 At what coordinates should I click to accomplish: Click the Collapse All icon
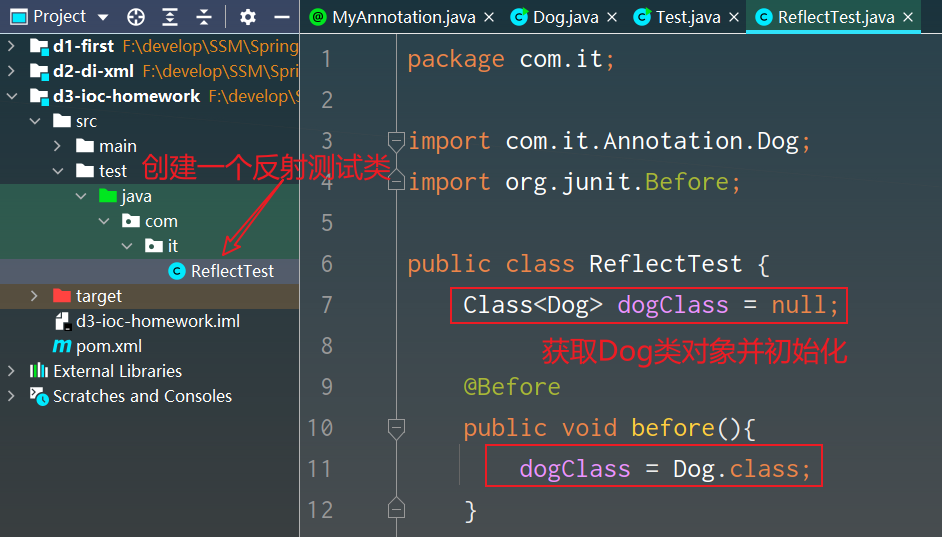[204, 17]
